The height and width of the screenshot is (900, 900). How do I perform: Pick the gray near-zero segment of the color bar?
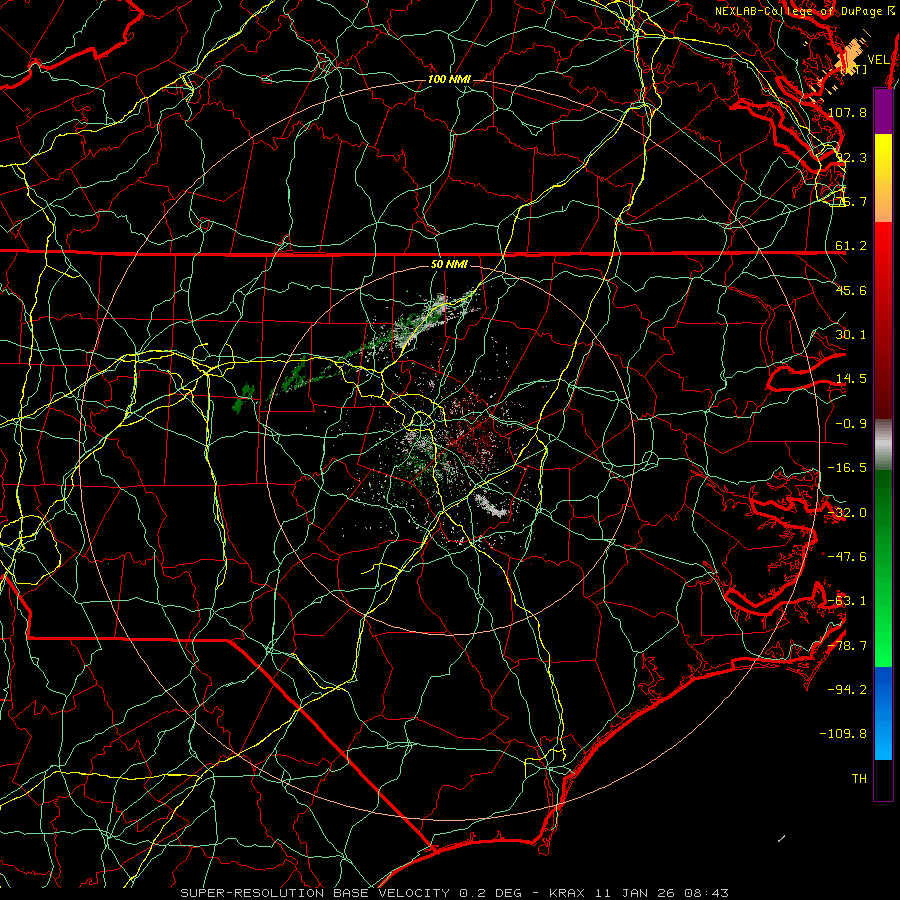(883, 445)
